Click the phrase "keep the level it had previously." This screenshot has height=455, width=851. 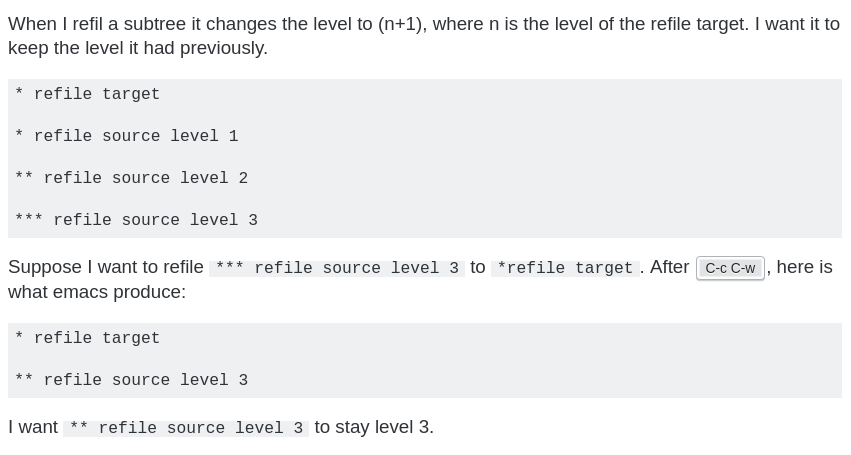pyautogui.click(x=138, y=48)
